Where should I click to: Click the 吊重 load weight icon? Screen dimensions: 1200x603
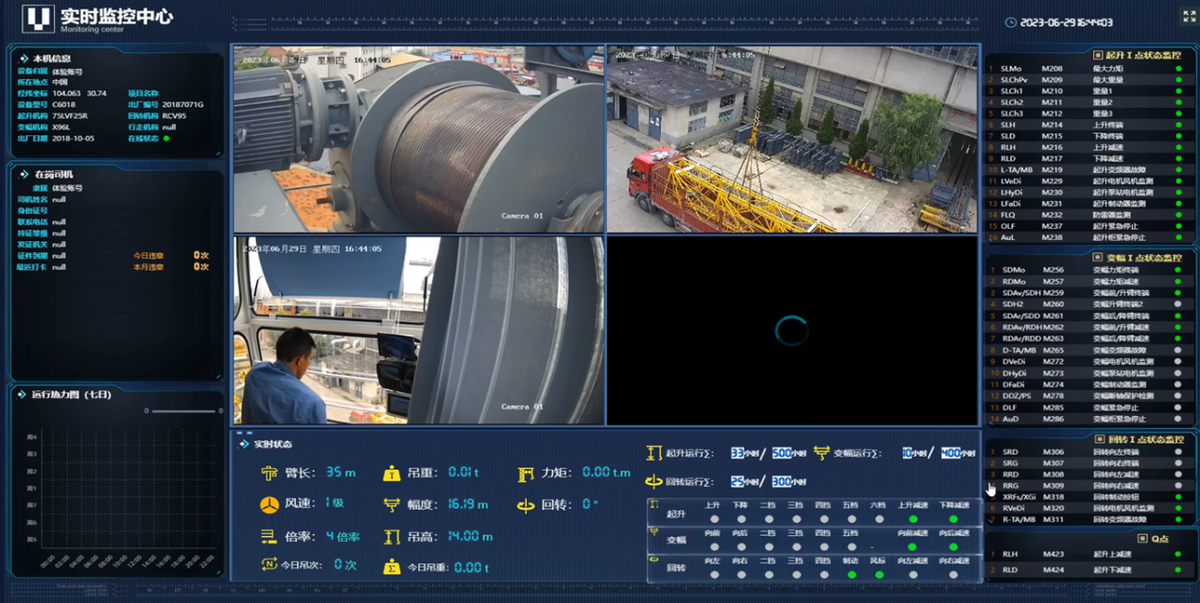click(x=392, y=473)
